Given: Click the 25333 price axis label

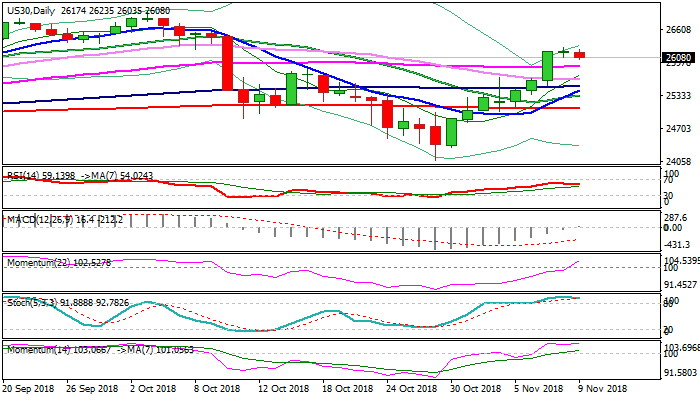Looking at the screenshot, I should [678, 96].
